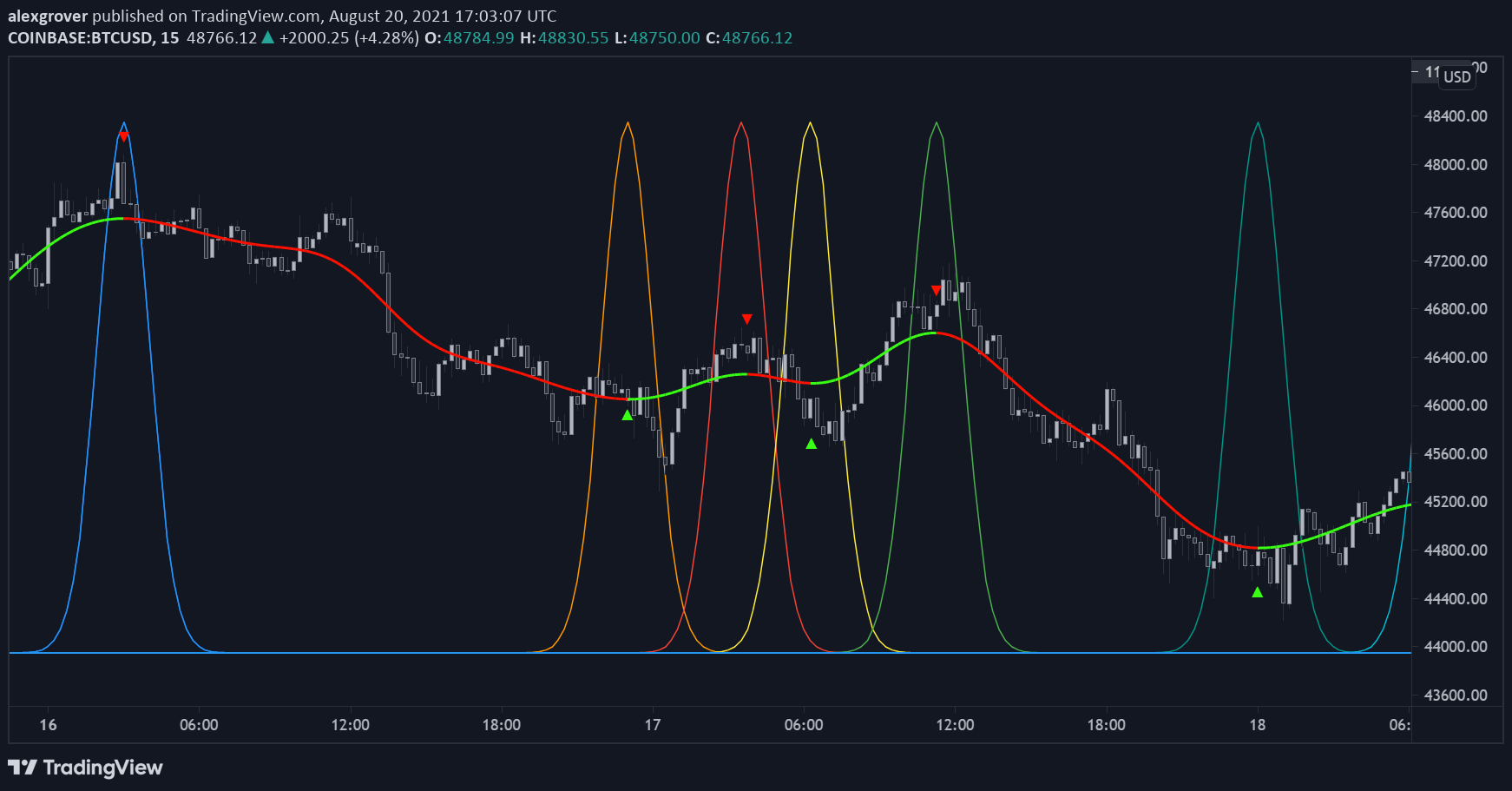Screen dimensions: 1512x791
Task: Click the 18:00 label after date 16
Action: point(502,725)
